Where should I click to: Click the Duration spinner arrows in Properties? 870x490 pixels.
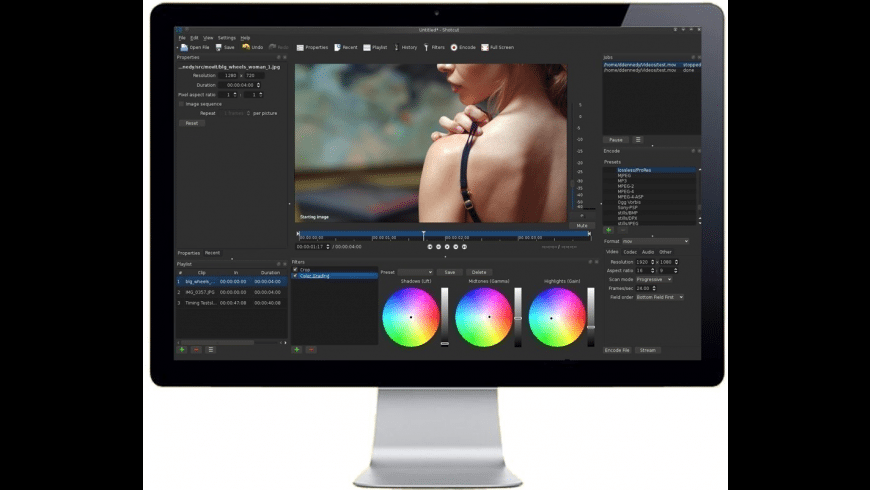[x=259, y=85]
